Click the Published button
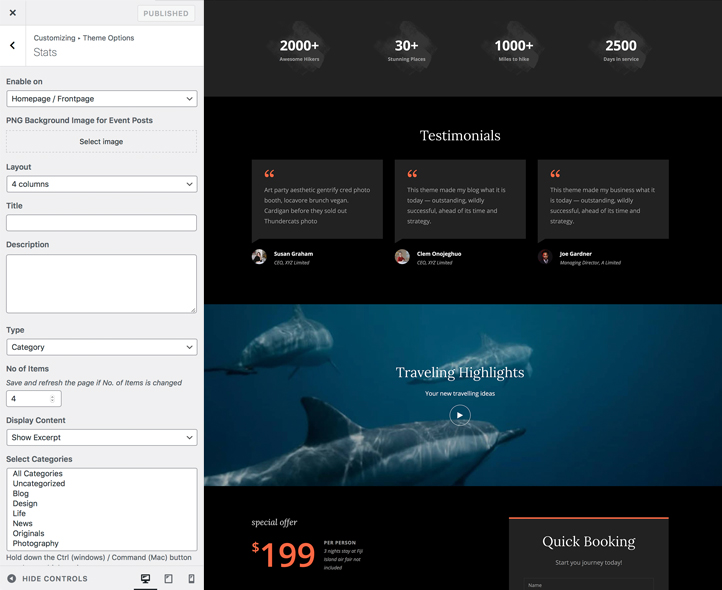Screen dimensions: 722x590 (165, 14)
